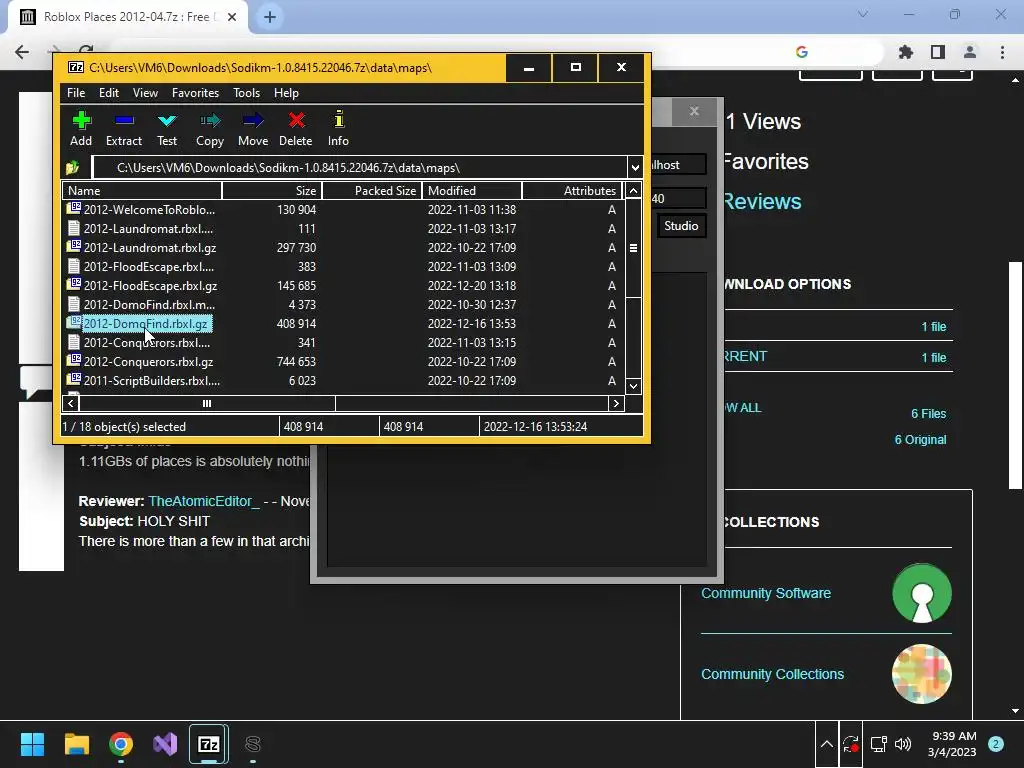Sort by the Attributes column header
The height and width of the screenshot is (768, 1024).
point(571,191)
